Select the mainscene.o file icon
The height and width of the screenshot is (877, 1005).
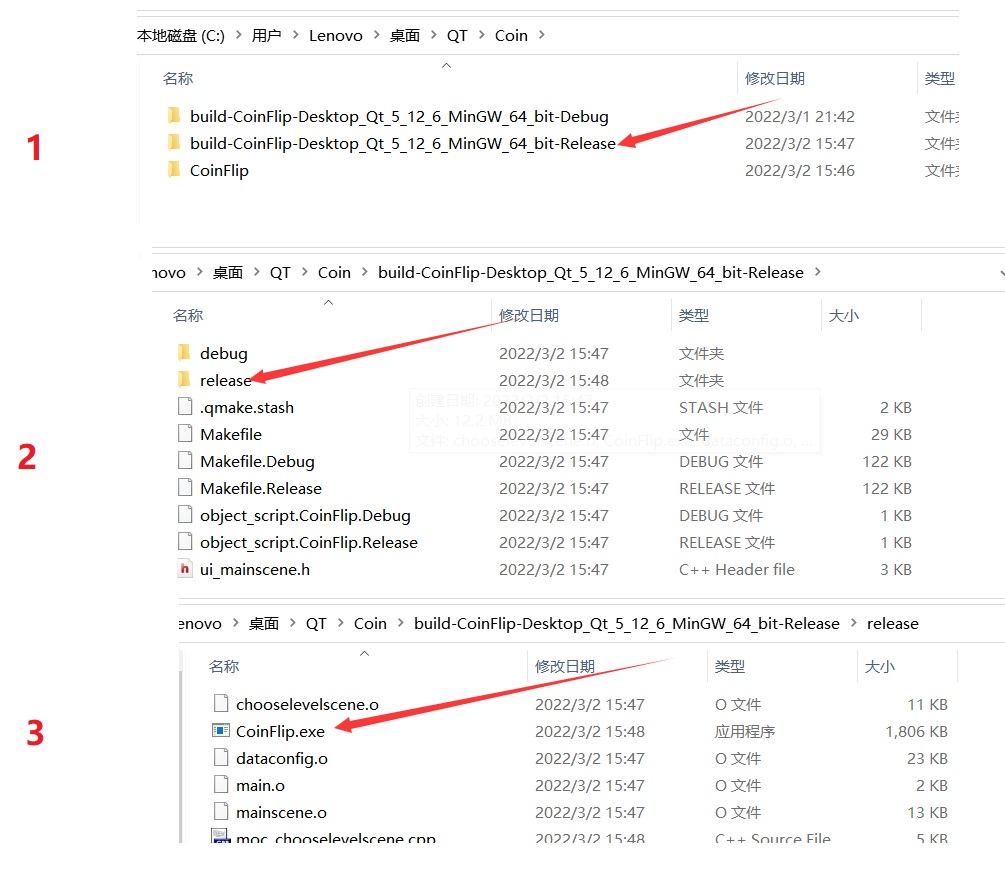(x=220, y=811)
